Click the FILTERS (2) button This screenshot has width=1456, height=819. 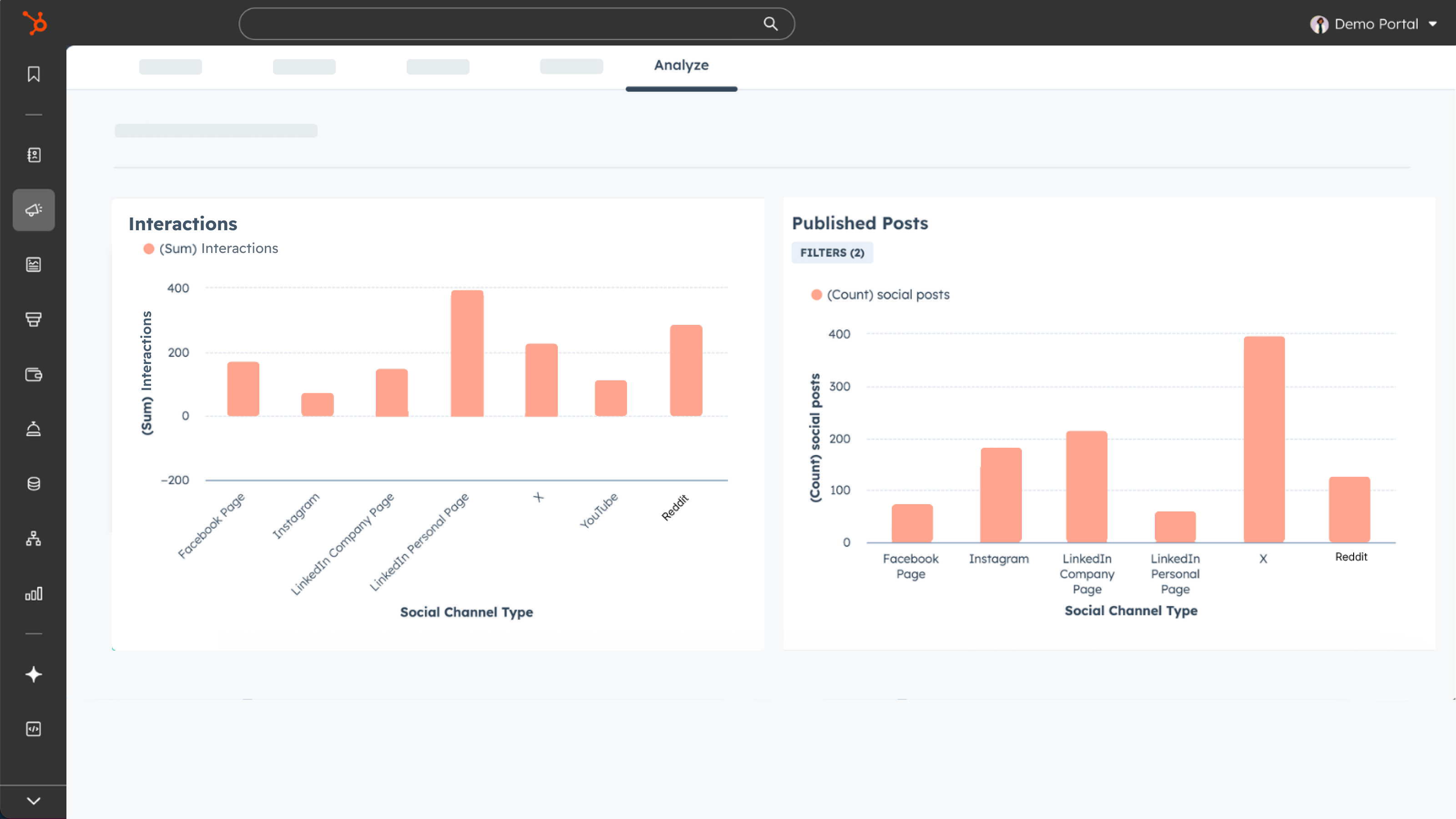[x=832, y=253]
